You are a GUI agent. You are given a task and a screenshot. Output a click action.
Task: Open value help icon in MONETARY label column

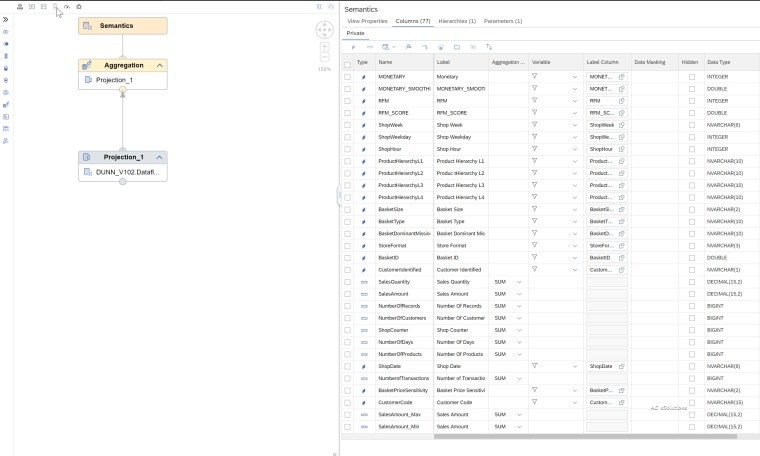point(621,76)
